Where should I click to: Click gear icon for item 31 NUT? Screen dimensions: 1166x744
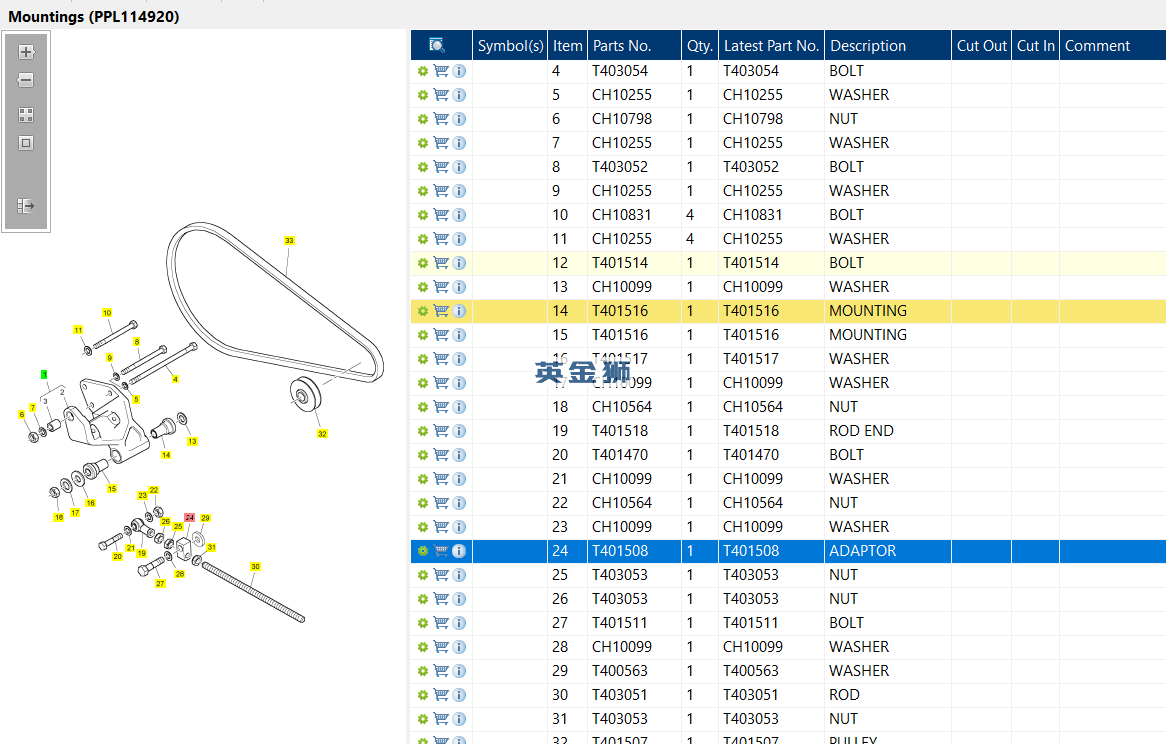[x=423, y=719]
